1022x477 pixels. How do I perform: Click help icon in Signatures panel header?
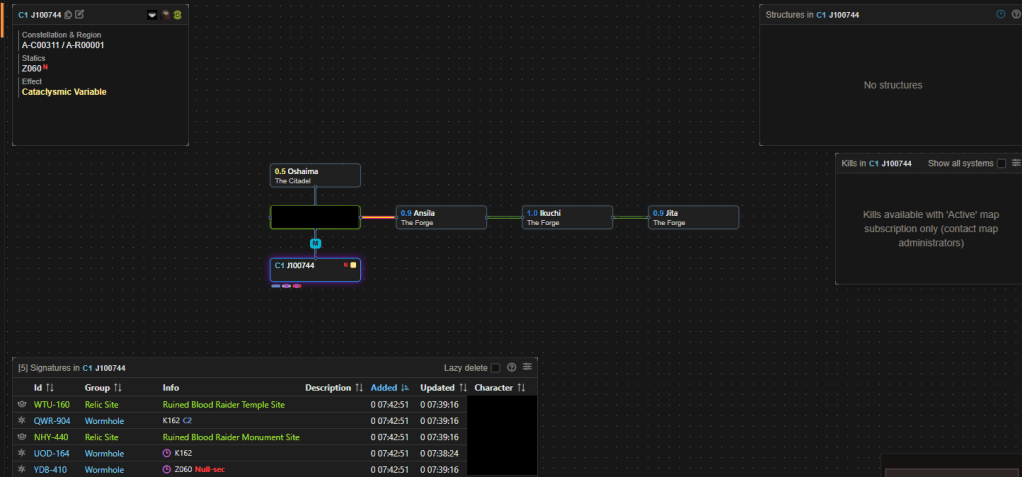[511, 368]
